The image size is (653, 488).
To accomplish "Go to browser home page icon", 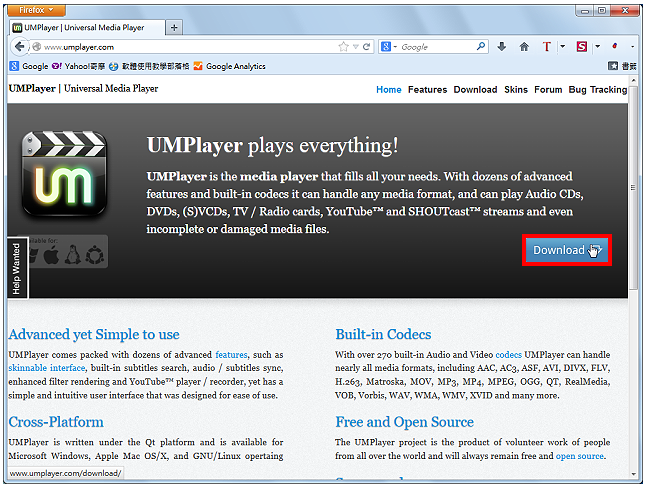I will click(524, 47).
